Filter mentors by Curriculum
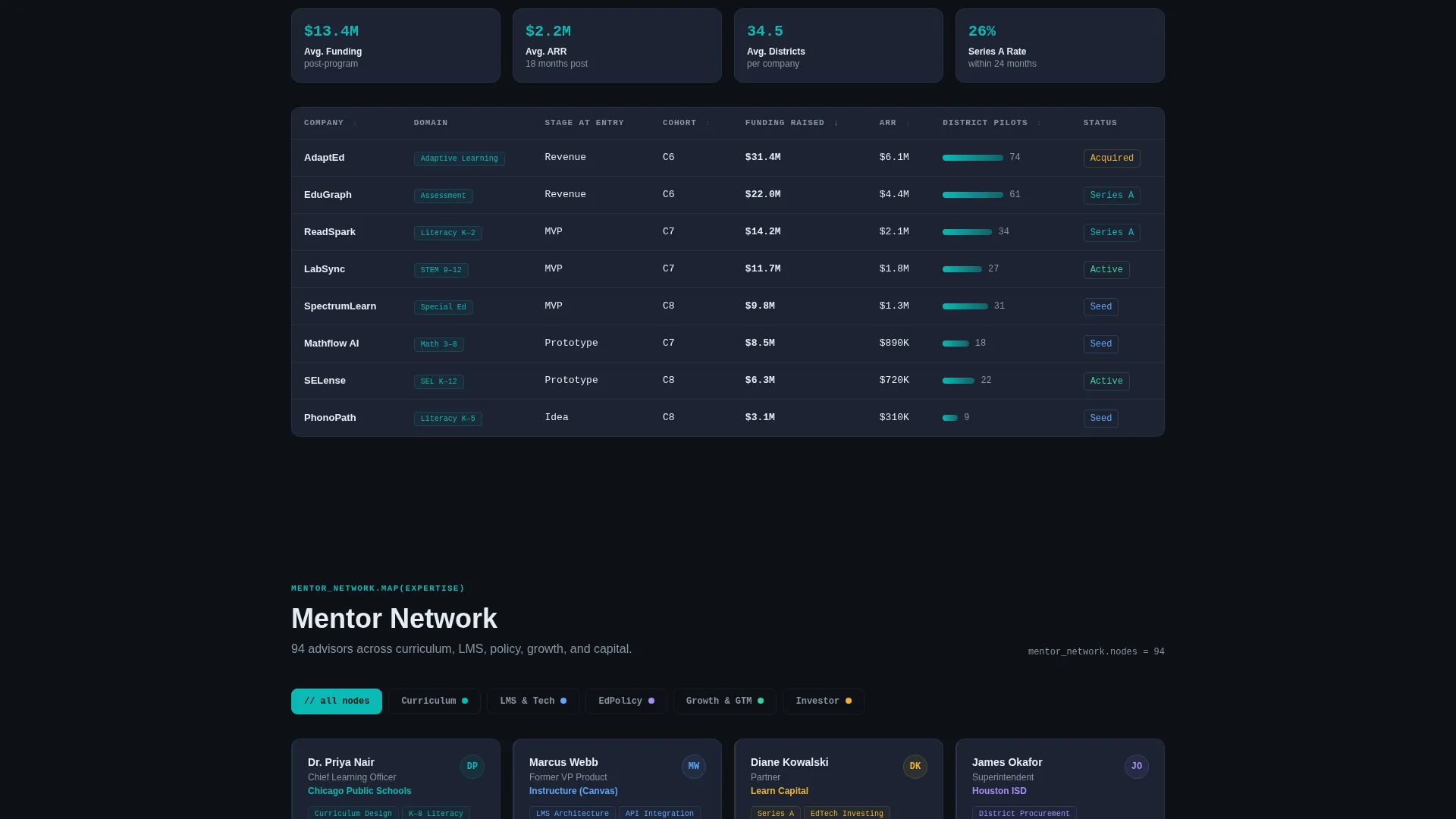The image size is (1456, 819). [435, 701]
